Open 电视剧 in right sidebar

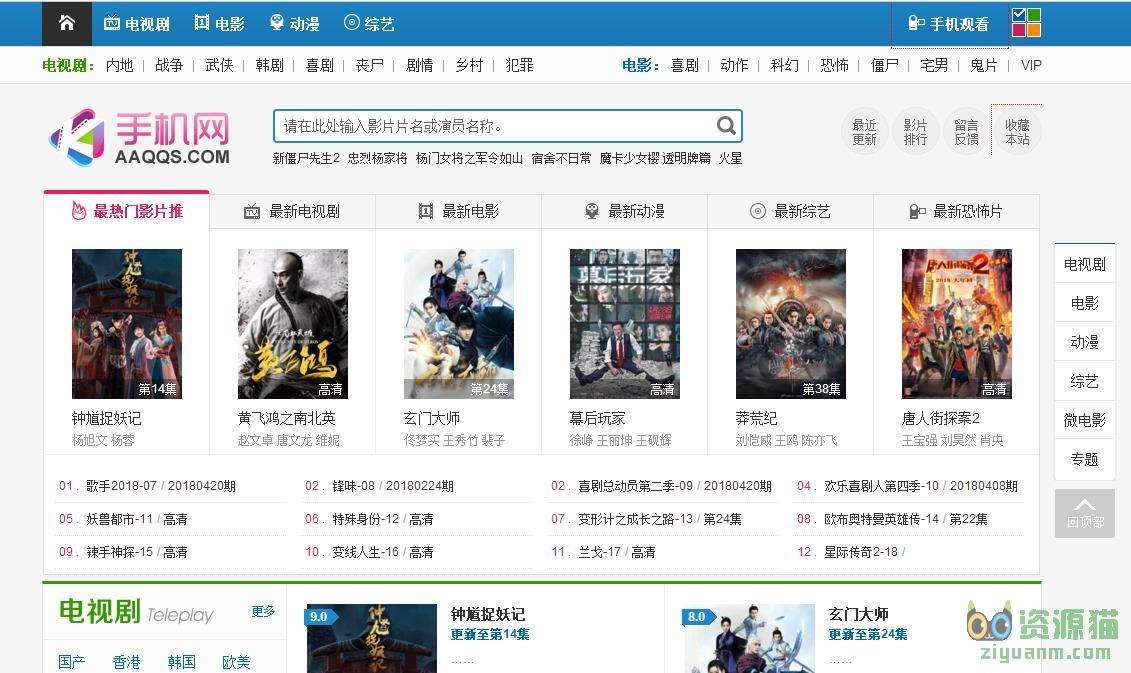click(x=1085, y=265)
